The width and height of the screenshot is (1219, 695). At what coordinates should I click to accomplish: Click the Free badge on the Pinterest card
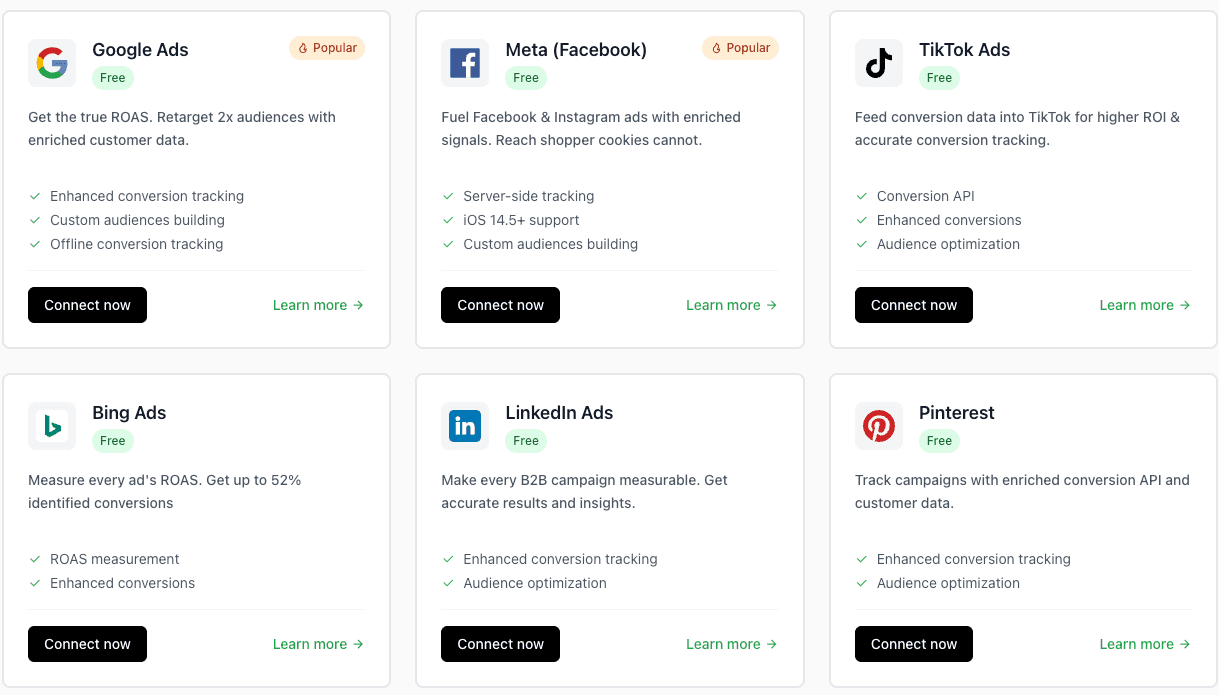[x=938, y=440]
